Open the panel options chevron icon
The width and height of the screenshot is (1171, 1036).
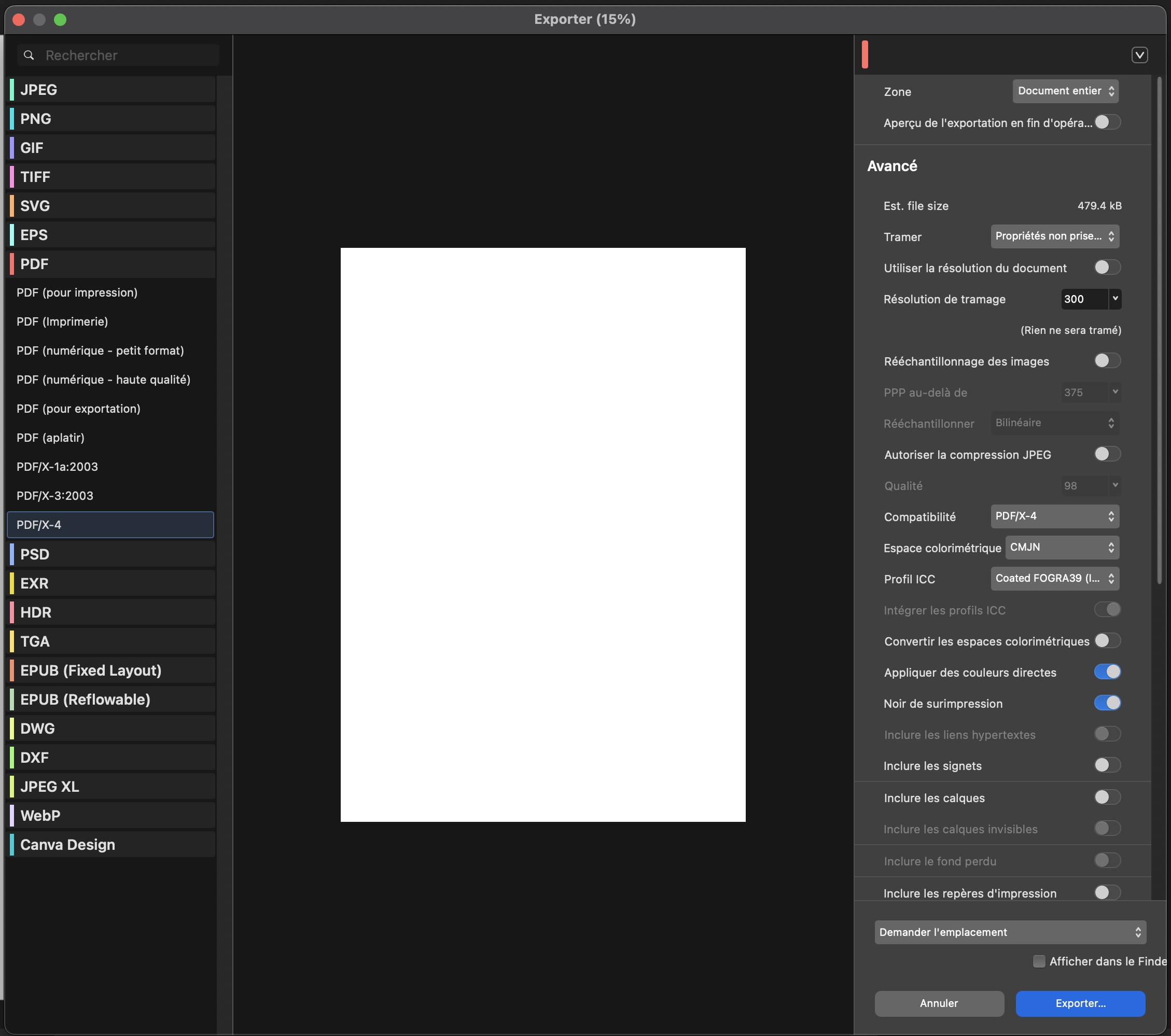1139,55
